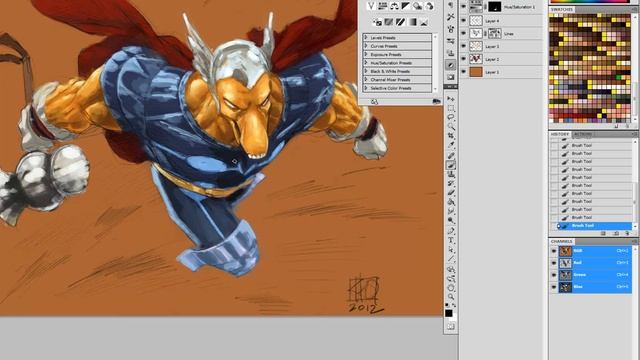
Task: Reset to default foreground/background colors
Action: coord(447,305)
